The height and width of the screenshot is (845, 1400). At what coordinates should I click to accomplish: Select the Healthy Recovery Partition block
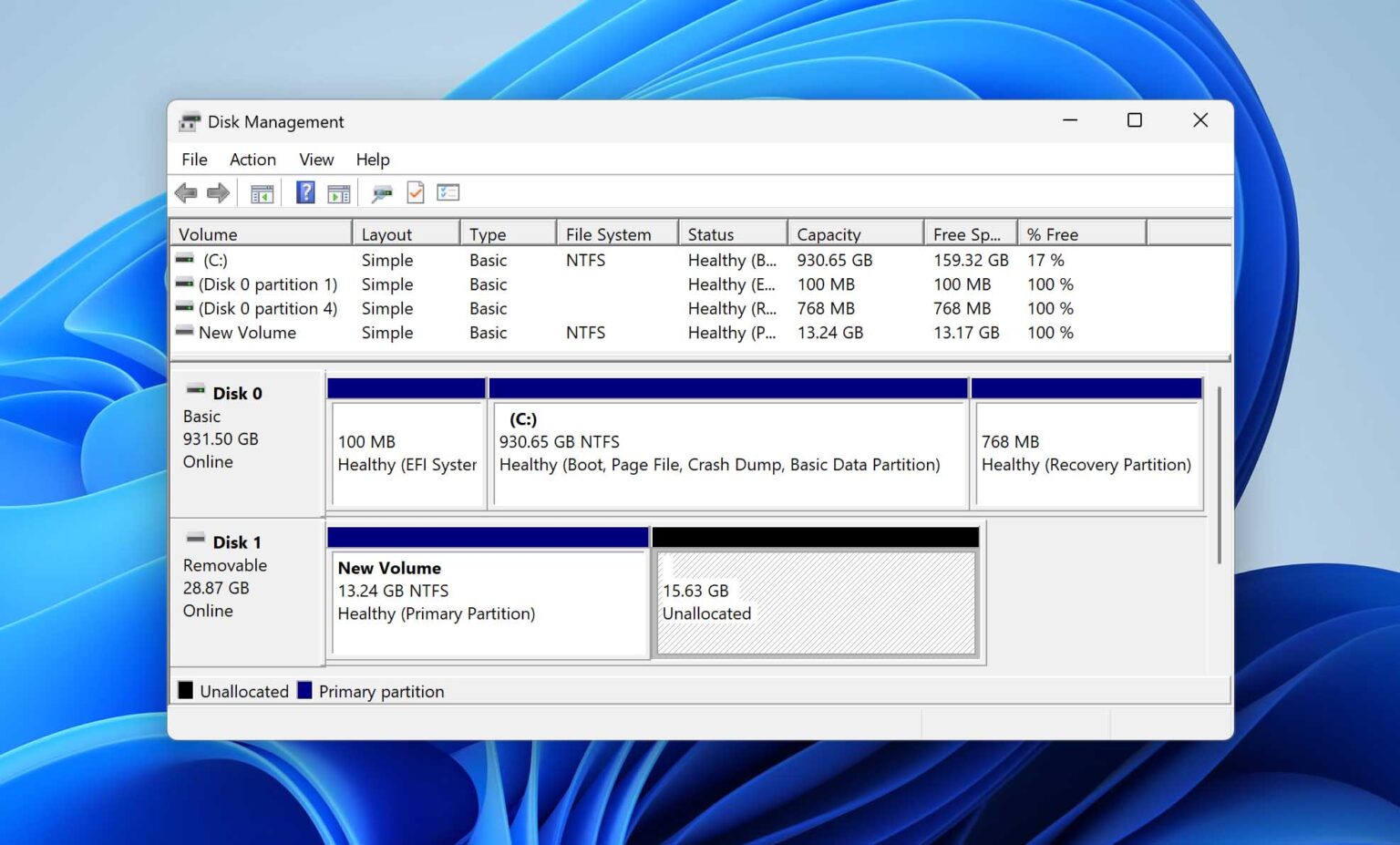[x=1086, y=453]
